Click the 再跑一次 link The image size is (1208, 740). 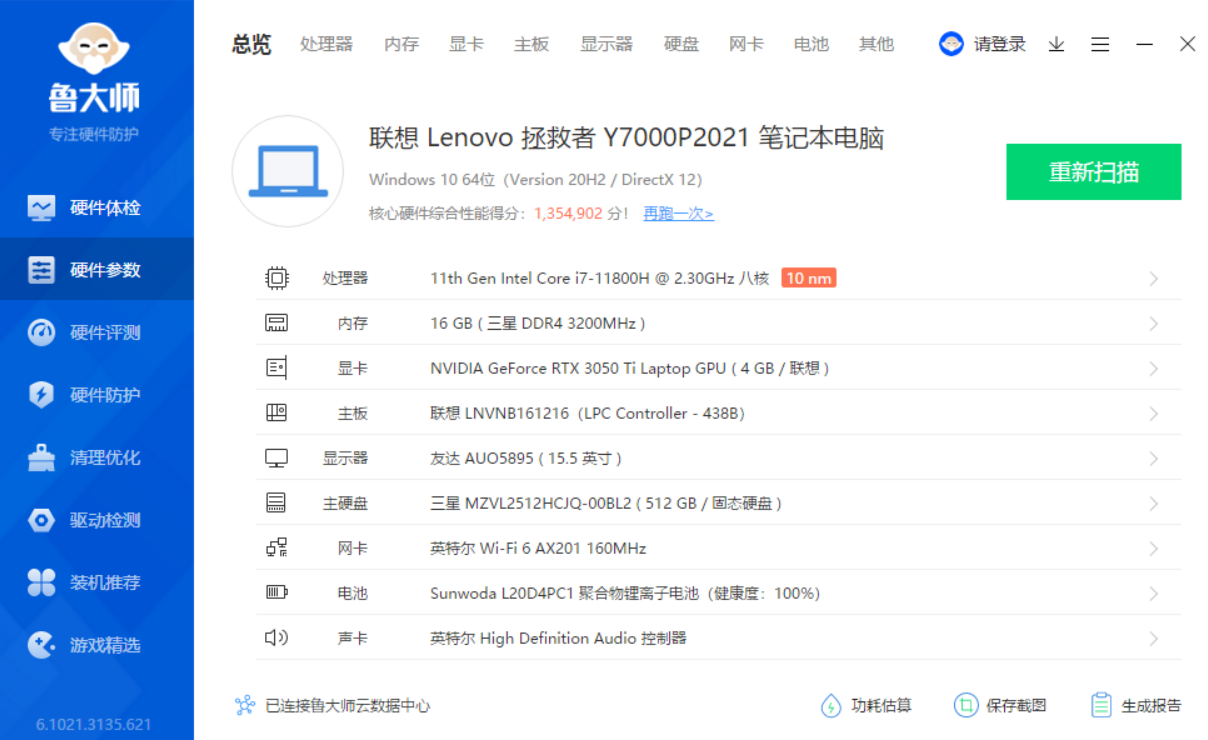click(x=678, y=213)
